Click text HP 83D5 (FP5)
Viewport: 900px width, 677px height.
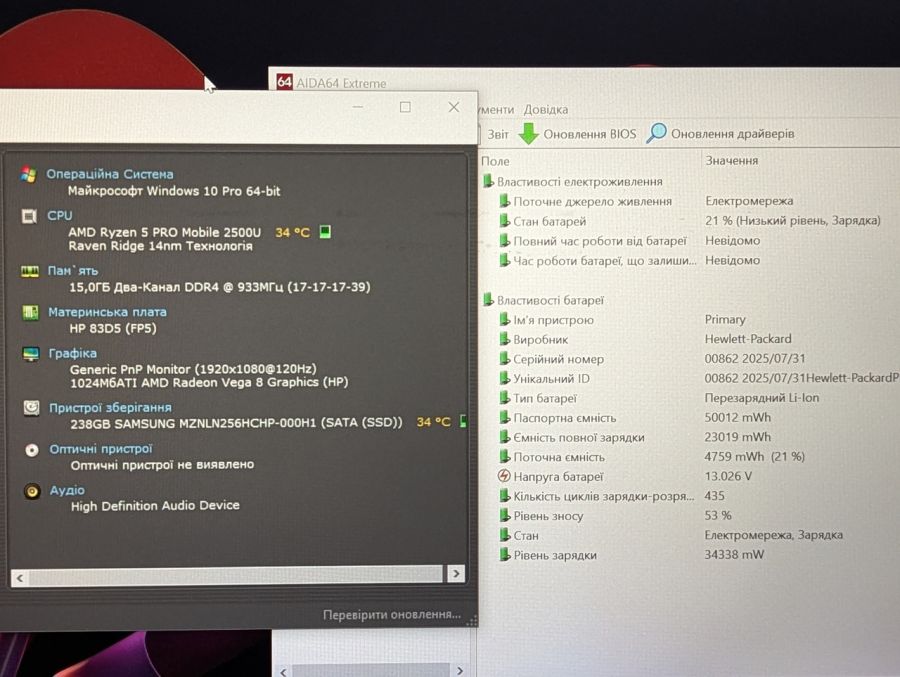pyautogui.click(x=112, y=328)
